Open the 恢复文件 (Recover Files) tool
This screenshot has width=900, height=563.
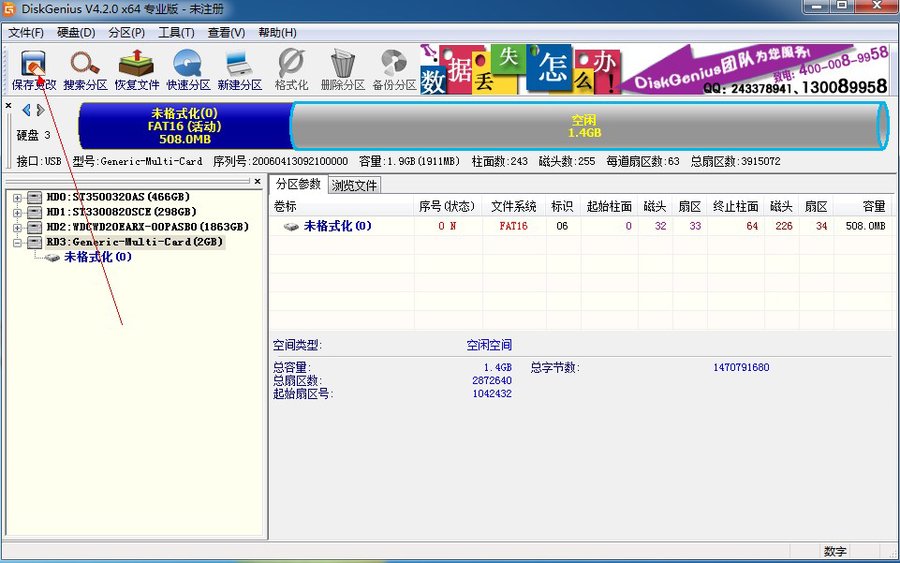click(x=137, y=70)
